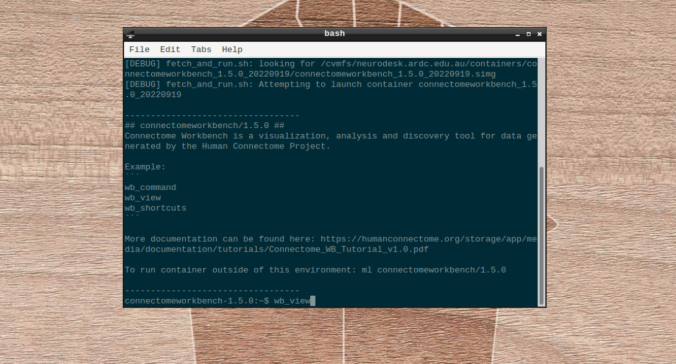Click the 'wb_view' example line under Example
Viewport: 676px width, 364px height.
click(143, 198)
